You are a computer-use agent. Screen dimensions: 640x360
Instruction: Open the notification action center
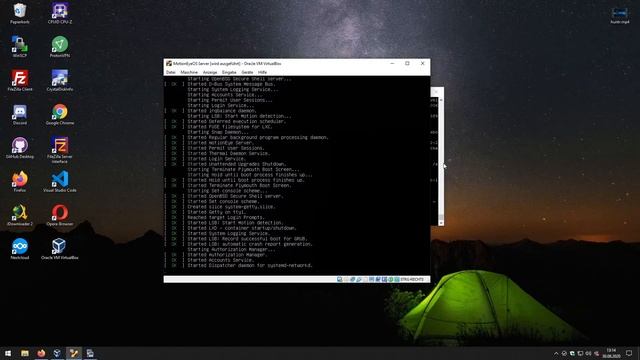(629, 353)
